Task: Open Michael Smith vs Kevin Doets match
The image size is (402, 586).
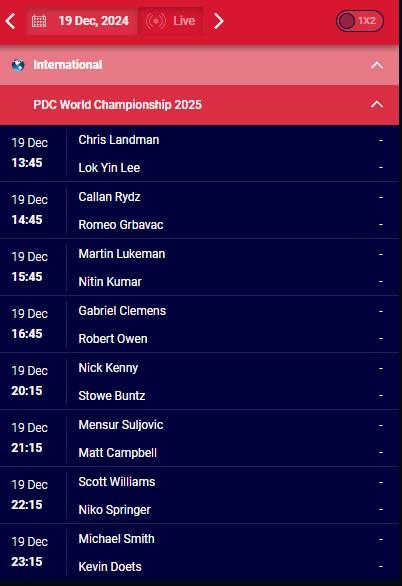Action: pos(200,552)
